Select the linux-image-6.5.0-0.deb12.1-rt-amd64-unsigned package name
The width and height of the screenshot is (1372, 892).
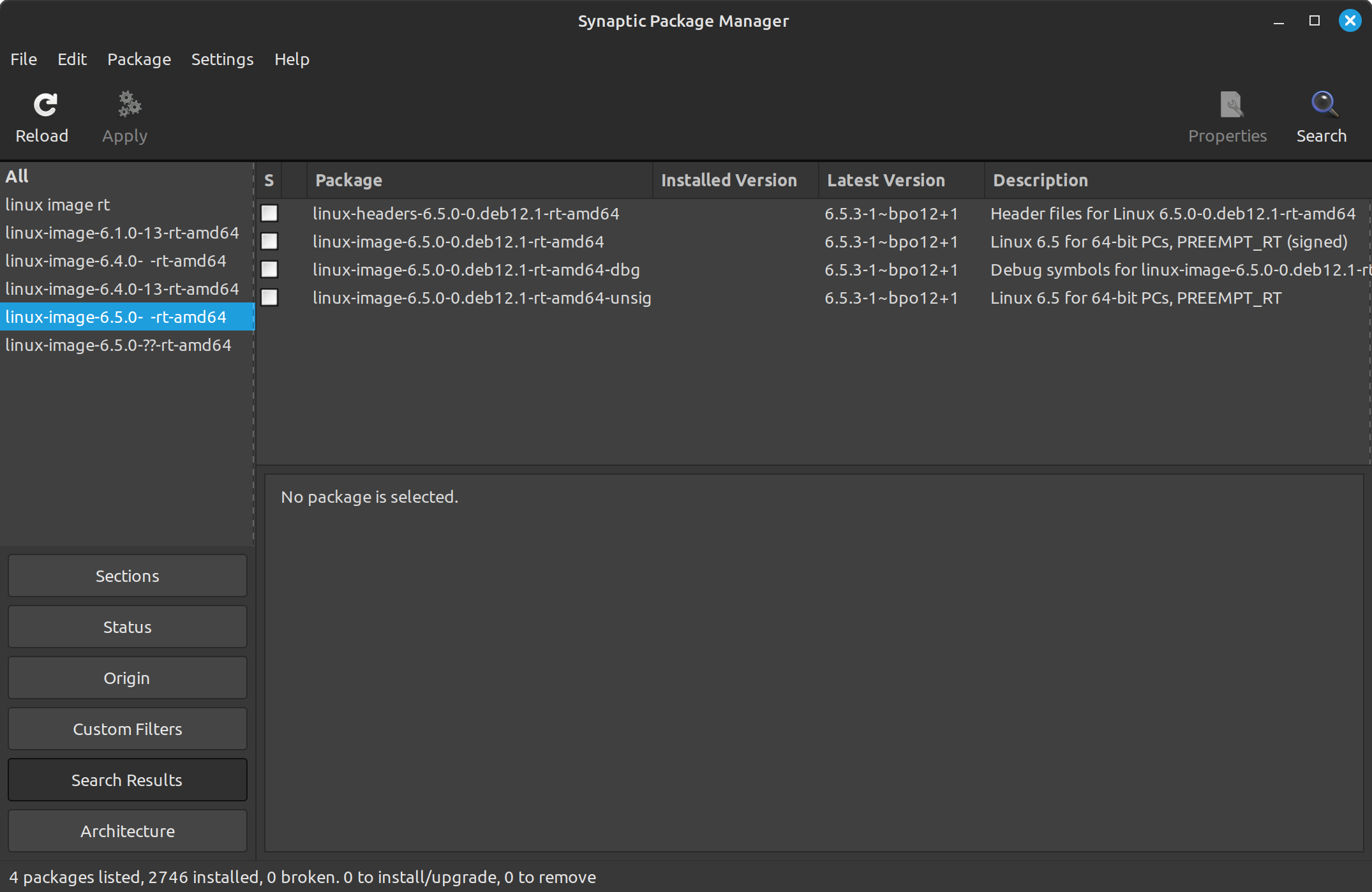tap(482, 298)
